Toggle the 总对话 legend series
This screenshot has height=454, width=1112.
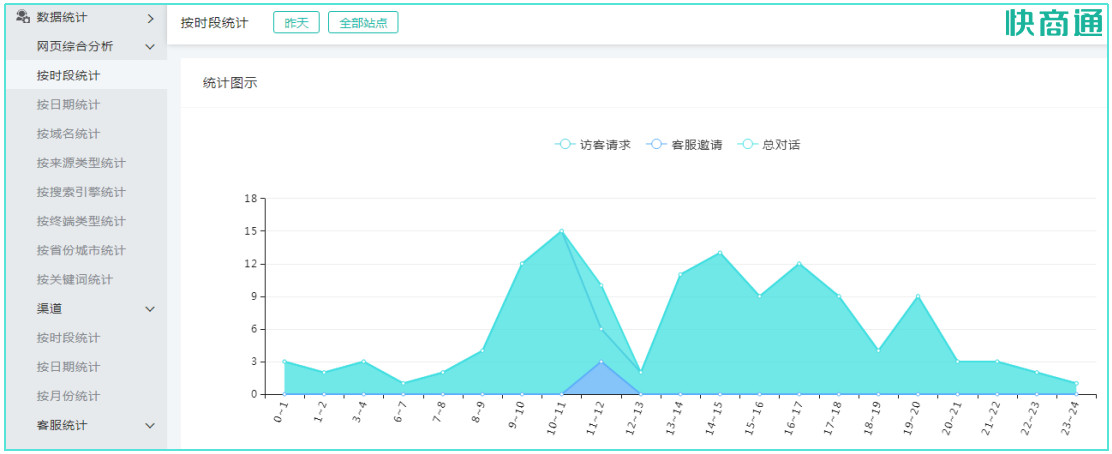pos(769,144)
